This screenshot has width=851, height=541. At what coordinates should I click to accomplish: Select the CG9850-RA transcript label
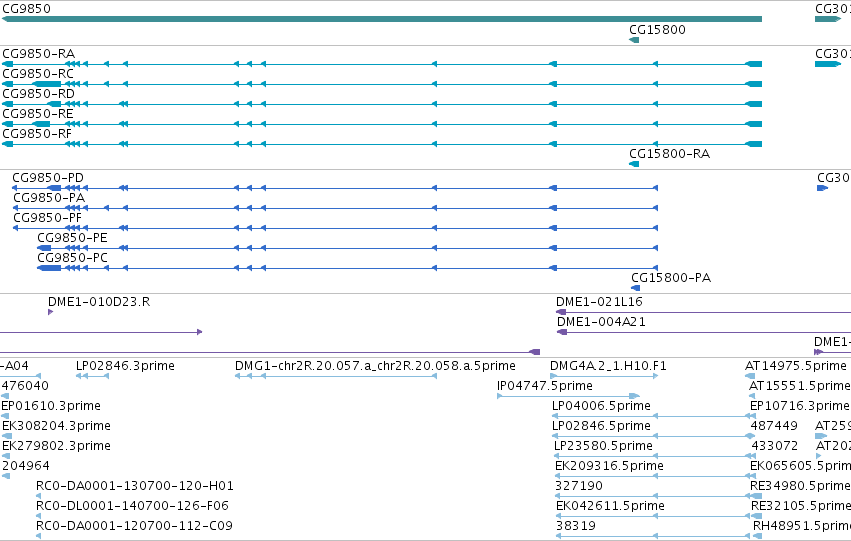(x=39, y=54)
